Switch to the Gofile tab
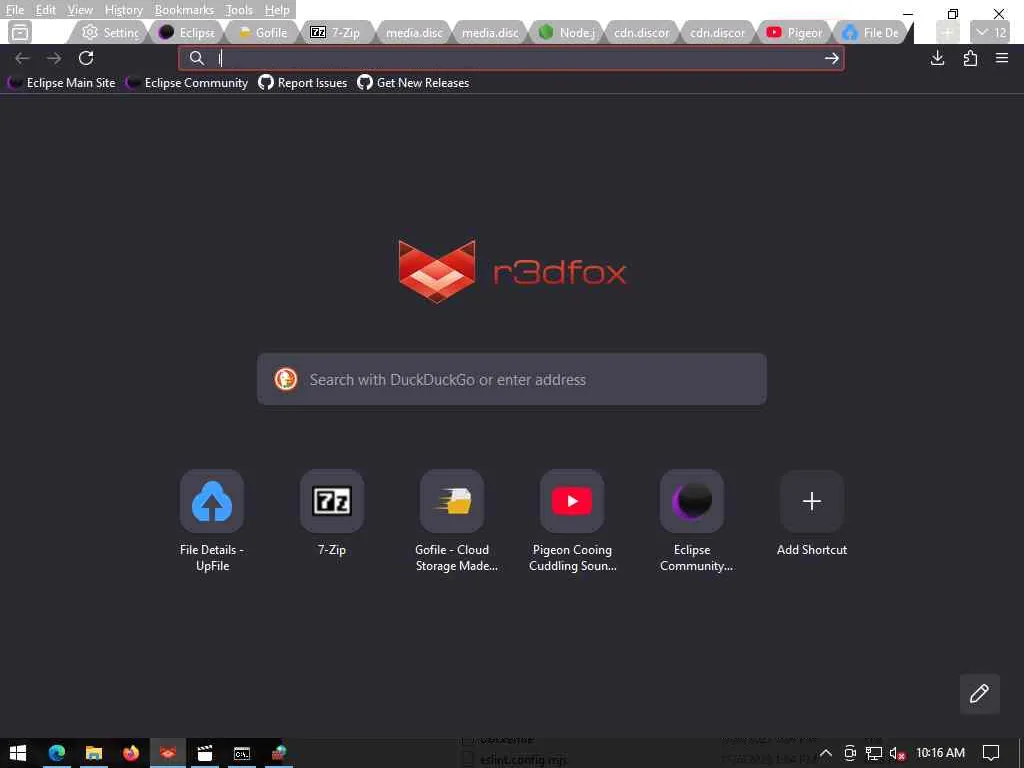The height and width of the screenshot is (768, 1024). [263, 32]
